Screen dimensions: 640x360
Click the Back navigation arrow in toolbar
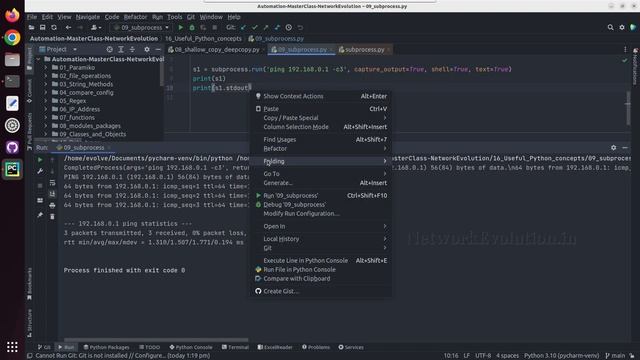pyautogui.click(x=68, y=27)
